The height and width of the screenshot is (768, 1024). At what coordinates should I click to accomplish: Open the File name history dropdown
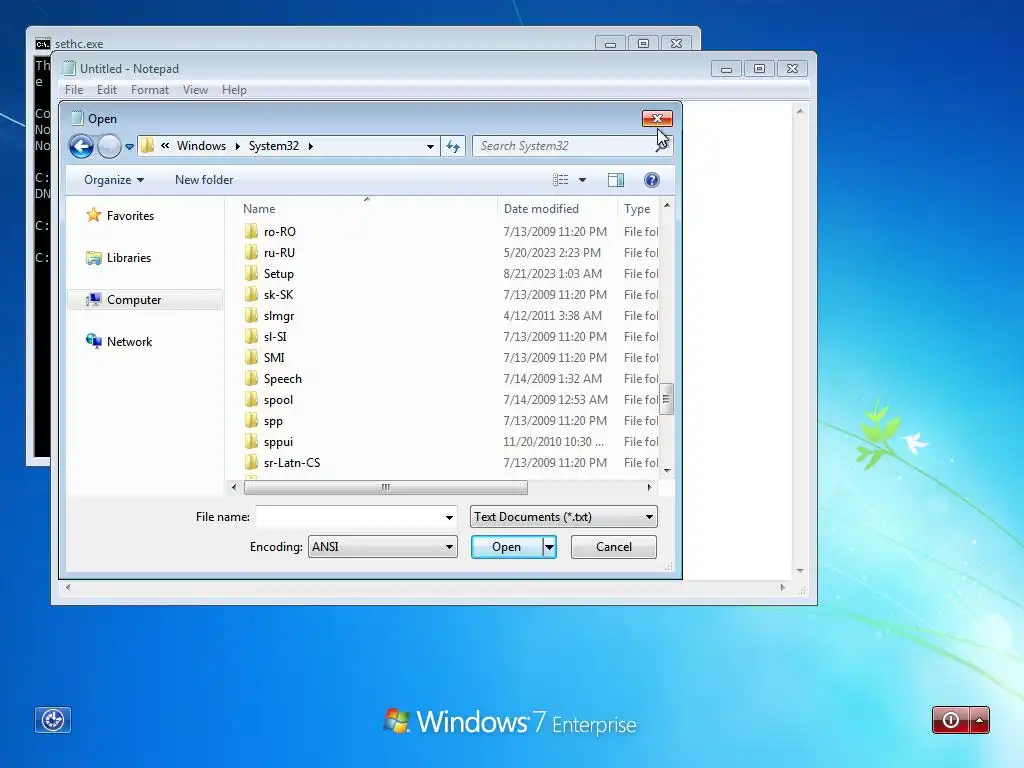tap(449, 517)
